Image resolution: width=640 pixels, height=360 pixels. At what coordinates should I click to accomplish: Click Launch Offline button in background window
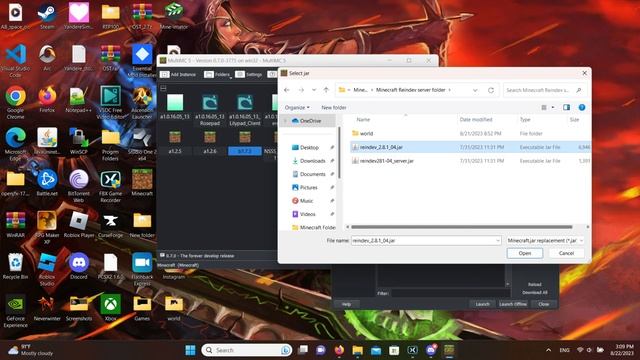point(513,304)
